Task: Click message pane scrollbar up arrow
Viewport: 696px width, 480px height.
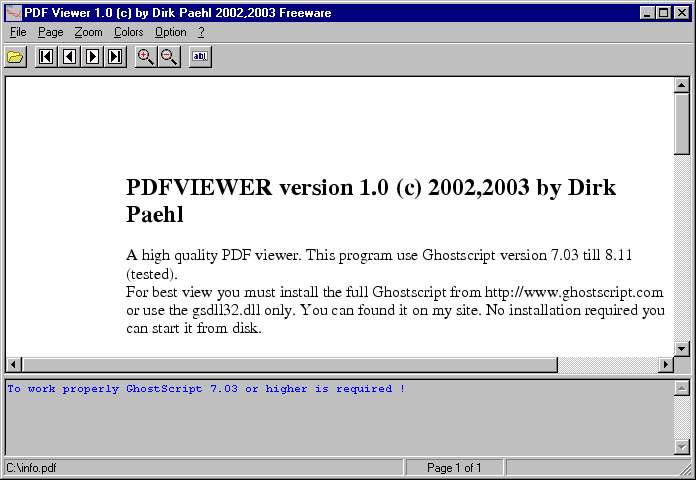Action: (x=681, y=389)
